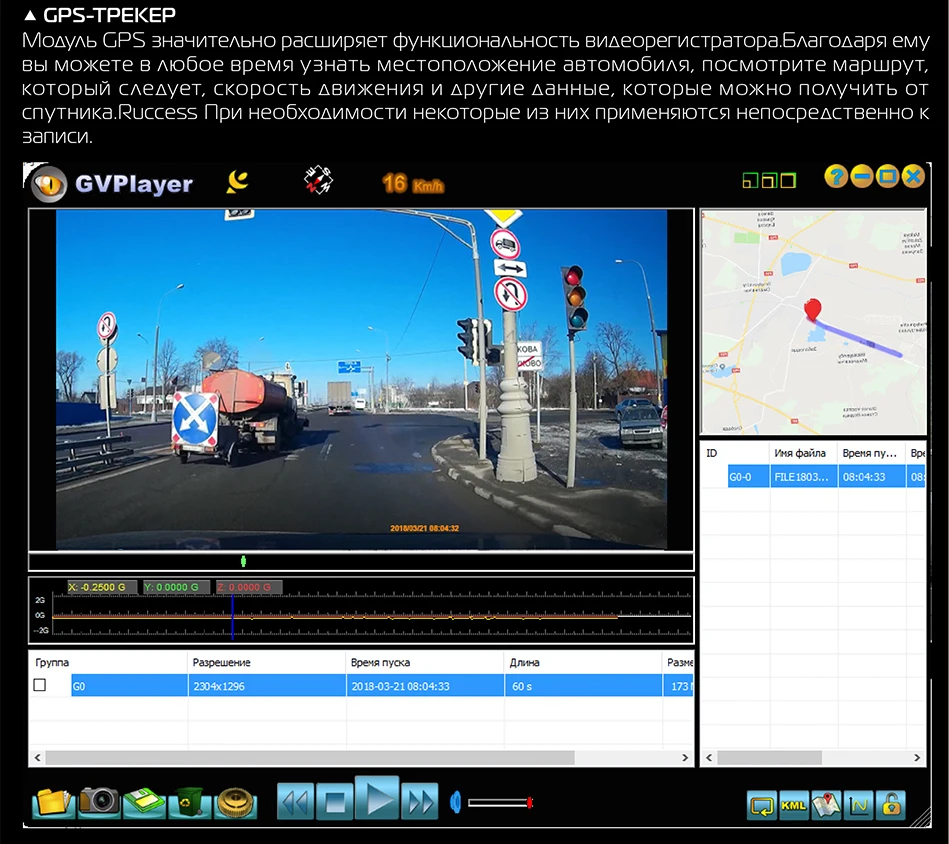
Task: Click the recycle bin delete icon
Action: click(x=190, y=802)
